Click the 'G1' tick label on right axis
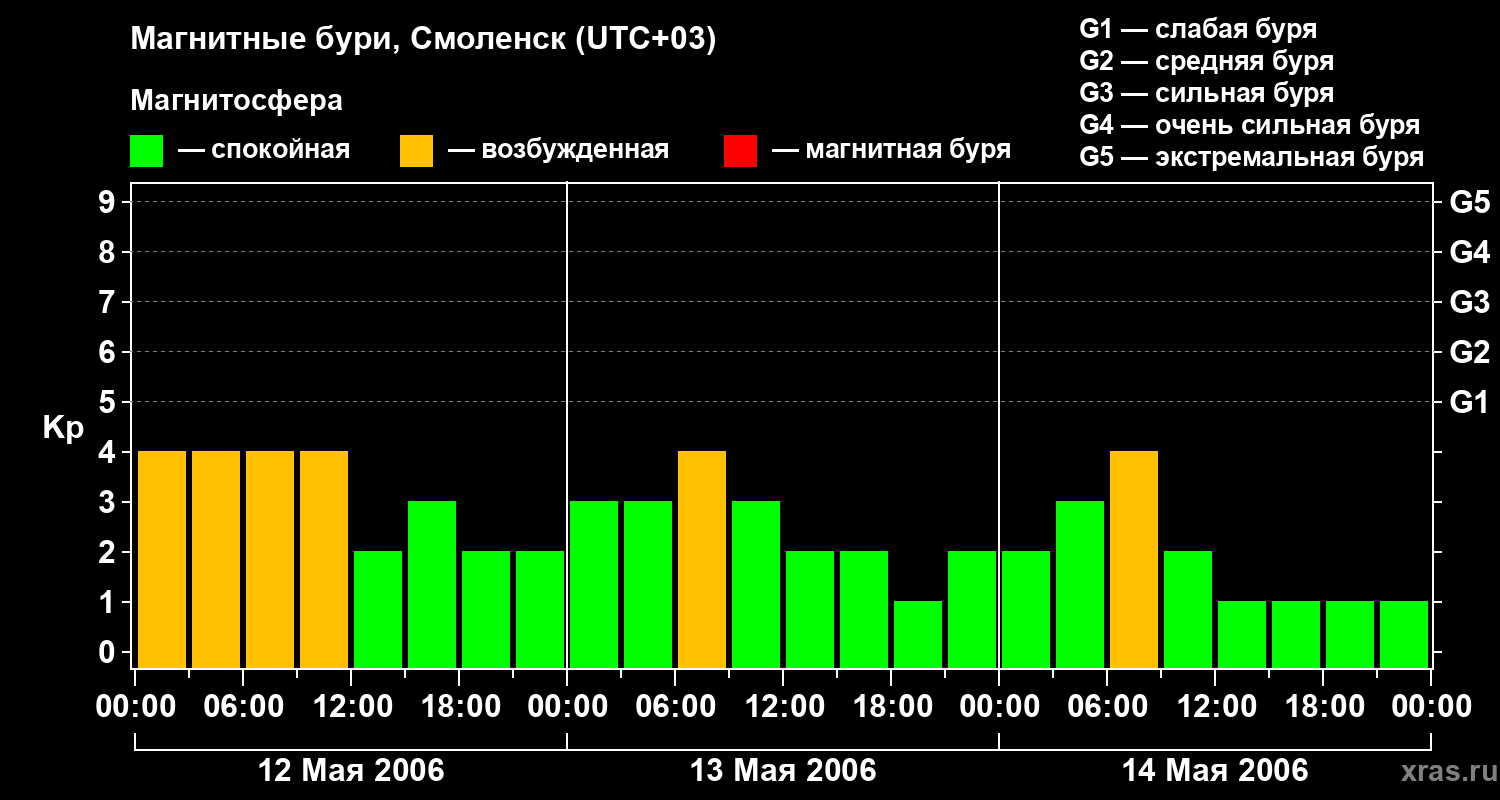 (x=1469, y=402)
